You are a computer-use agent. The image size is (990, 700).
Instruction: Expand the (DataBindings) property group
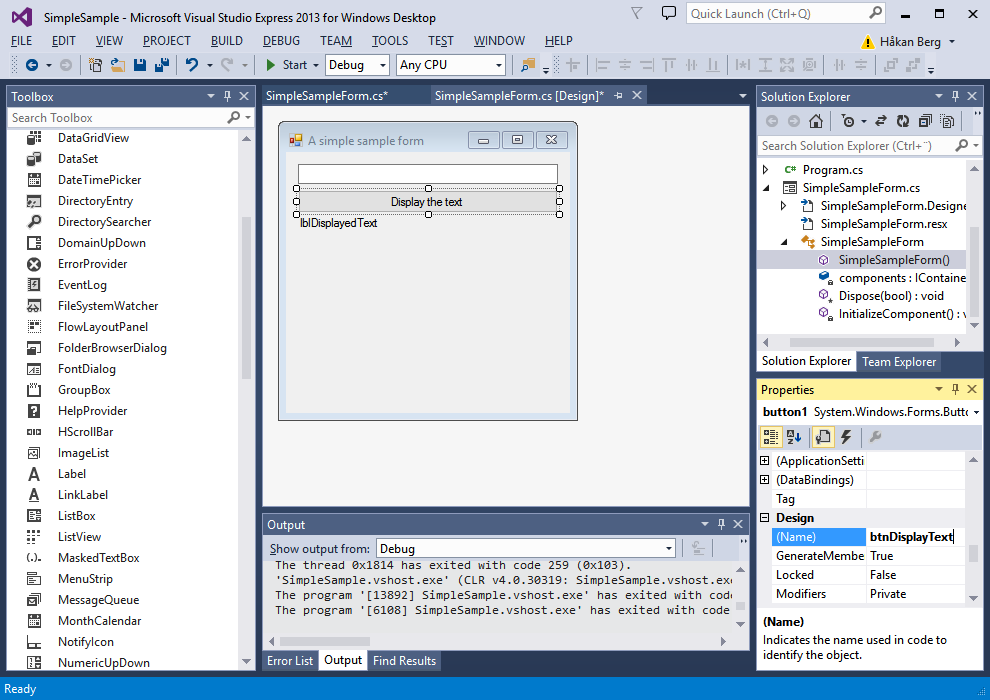coord(765,480)
